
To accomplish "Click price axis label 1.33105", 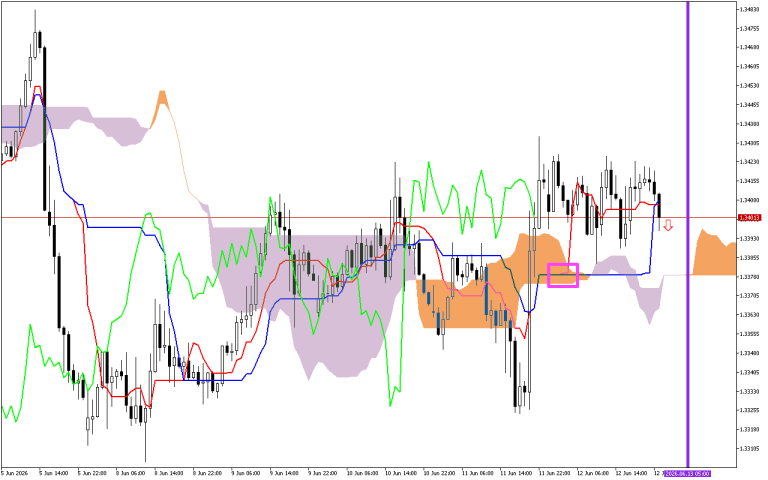I will (x=749, y=449).
